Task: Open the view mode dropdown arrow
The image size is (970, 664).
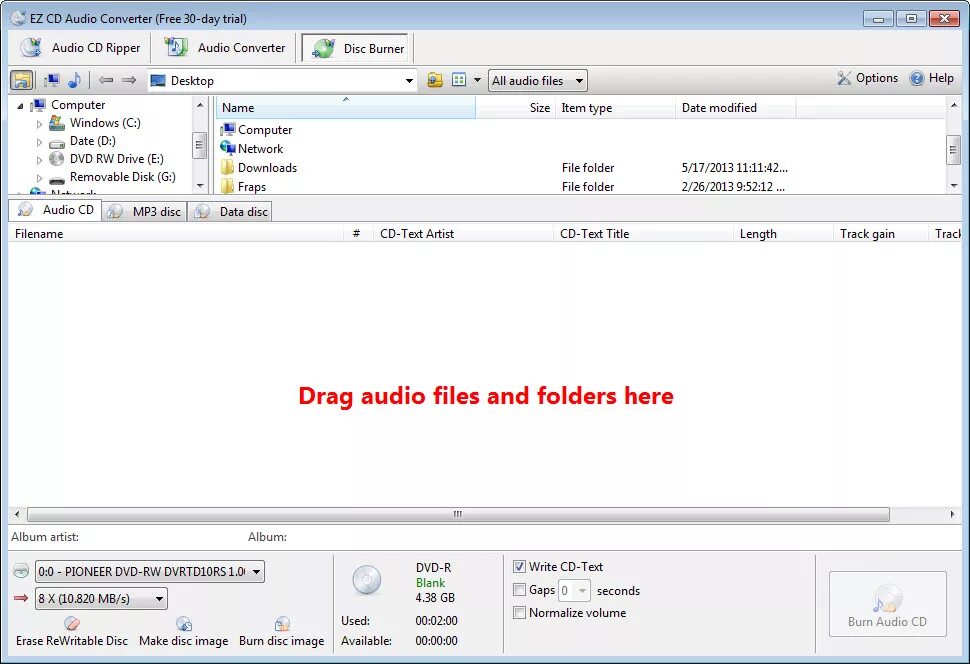Action: coord(477,80)
